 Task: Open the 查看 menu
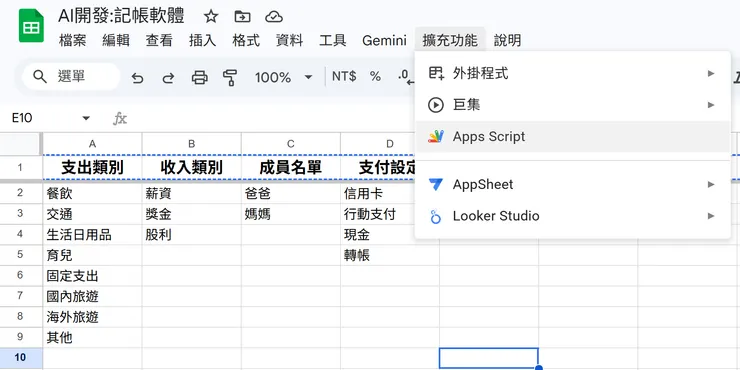[159, 41]
